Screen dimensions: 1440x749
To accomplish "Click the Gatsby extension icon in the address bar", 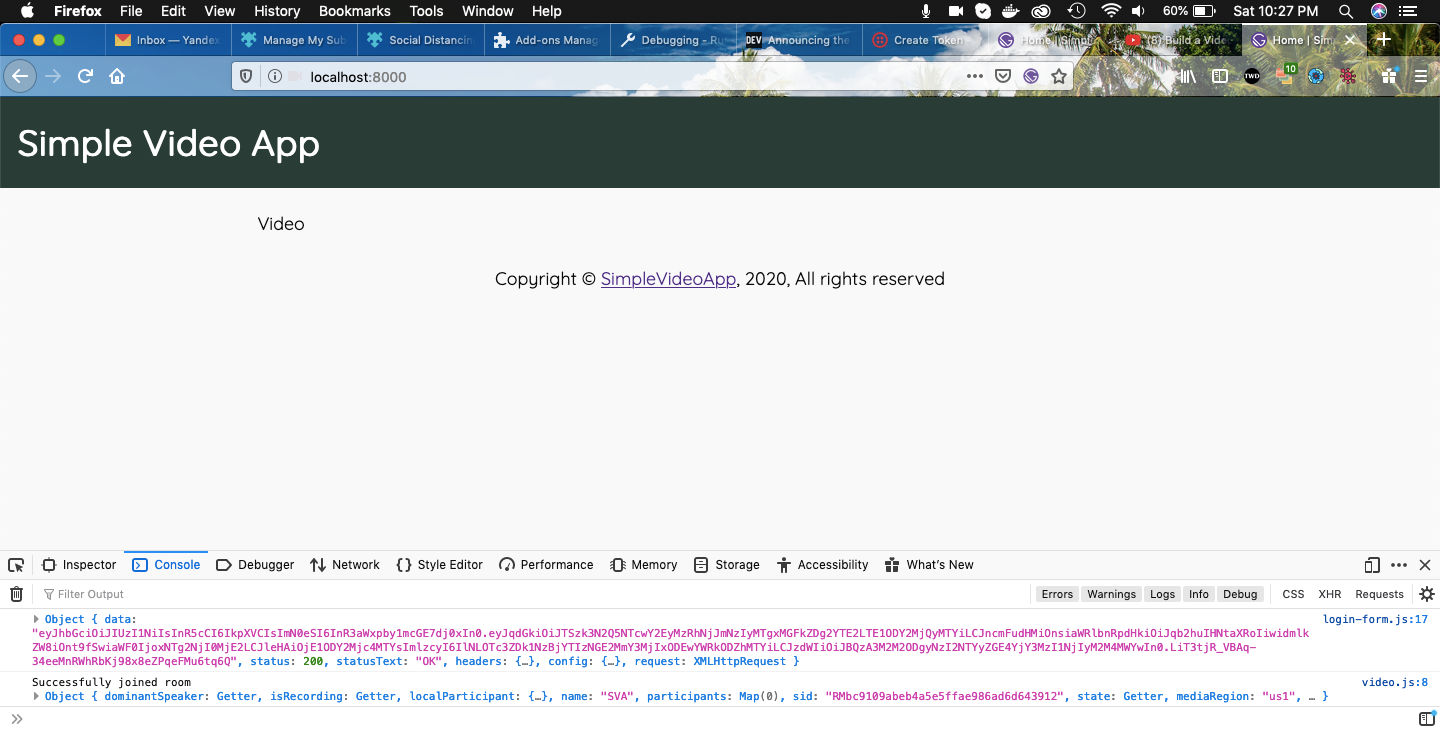I will coord(1030,76).
